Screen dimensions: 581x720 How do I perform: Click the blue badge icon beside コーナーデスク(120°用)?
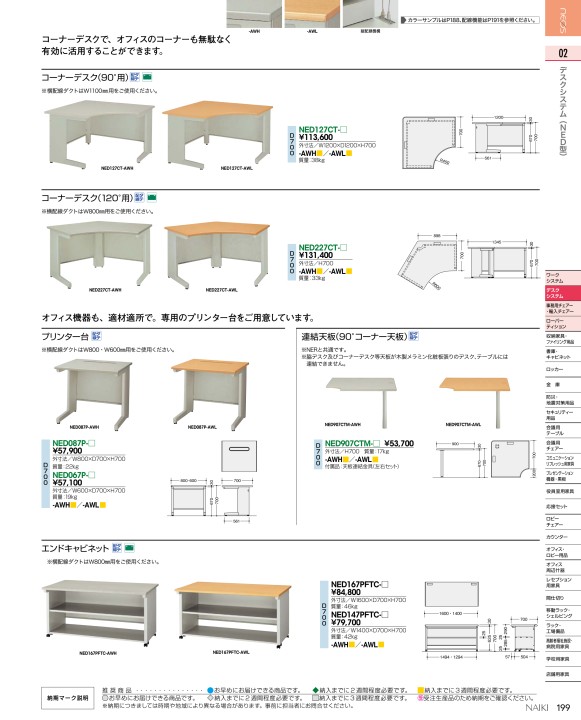139,197
